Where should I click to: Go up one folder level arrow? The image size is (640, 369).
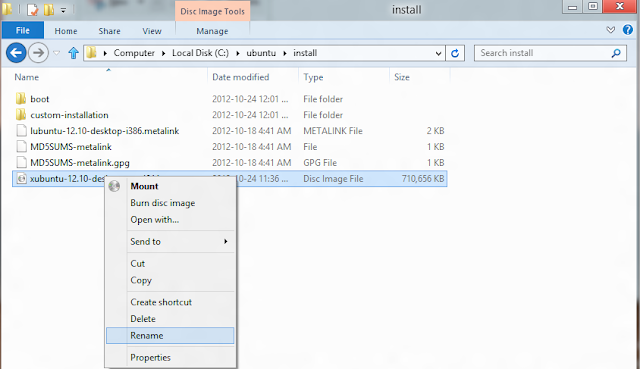pyautogui.click(x=73, y=53)
